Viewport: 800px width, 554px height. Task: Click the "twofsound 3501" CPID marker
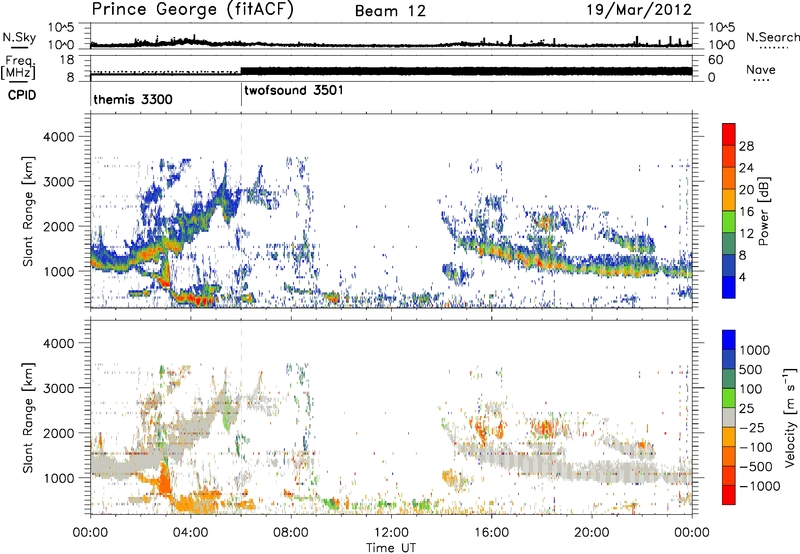pyautogui.click(x=294, y=91)
